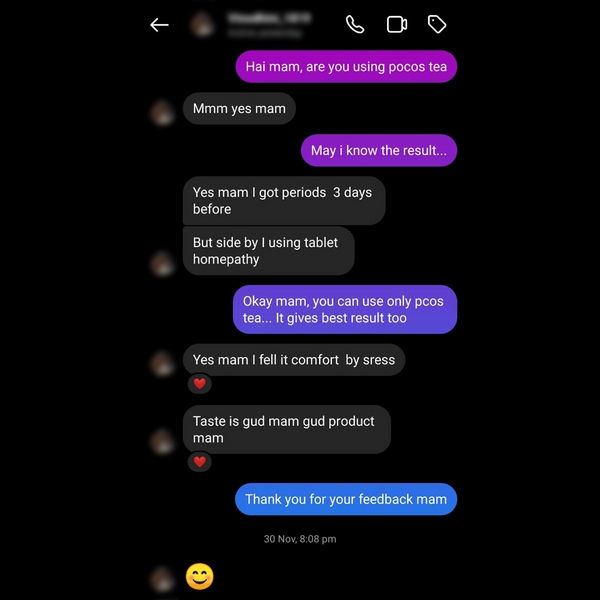
Task: Tap heart reaction under 'fell it comfort' message
Action: click(199, 383)
